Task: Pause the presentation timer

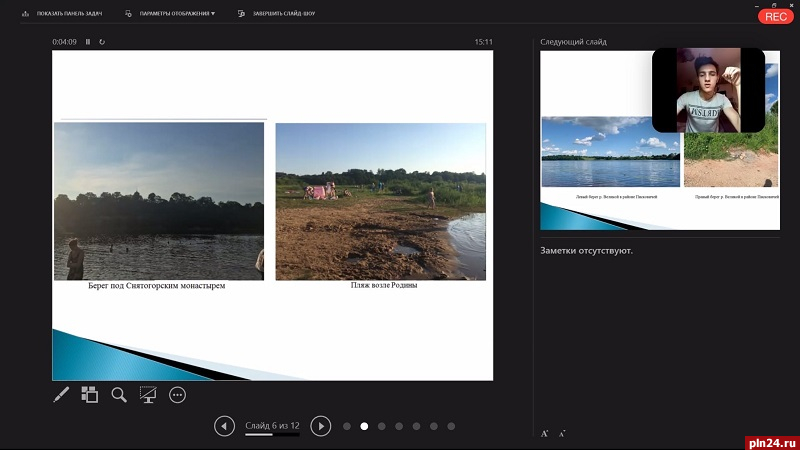Action: [x=88, y=42]
